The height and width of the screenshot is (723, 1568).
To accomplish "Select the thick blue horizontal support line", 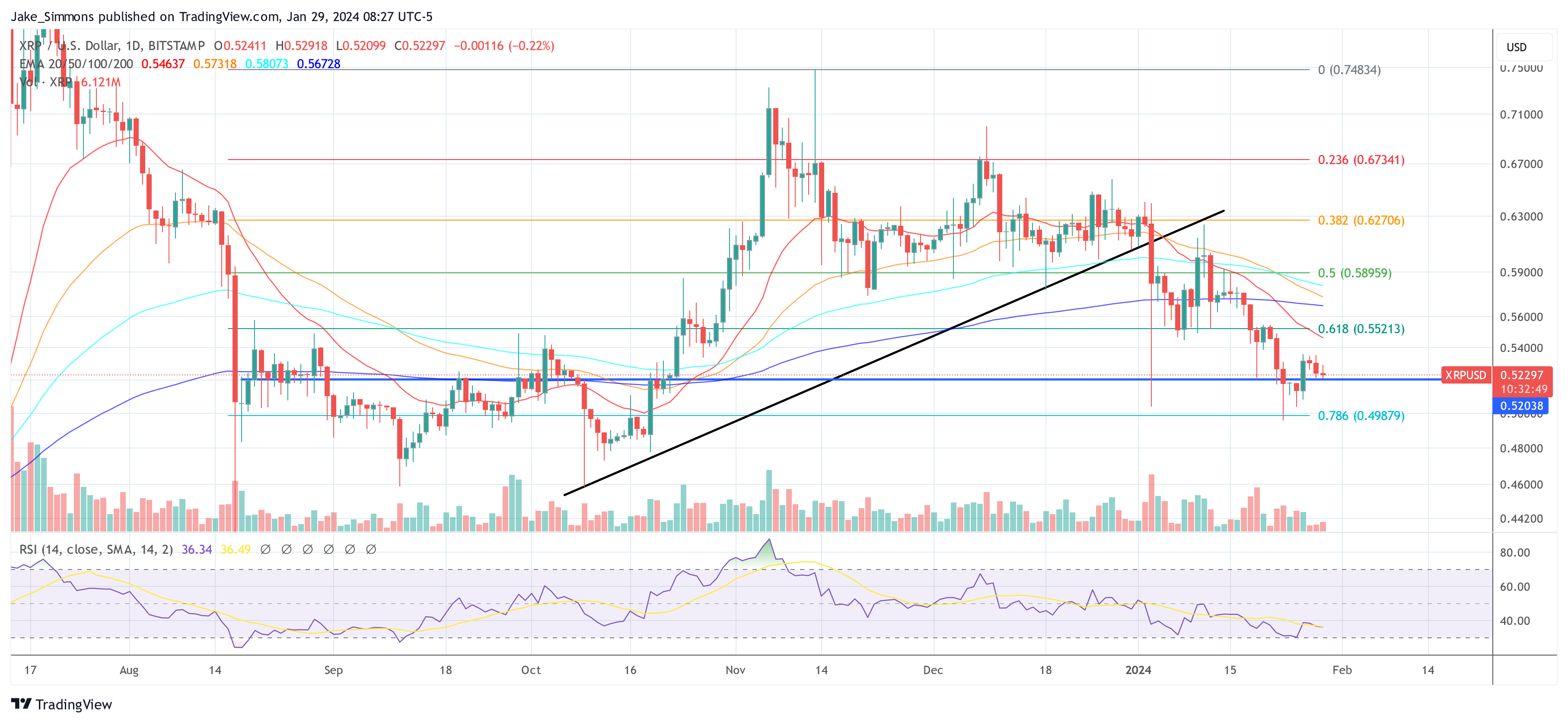I will click(x=841, y=380).
